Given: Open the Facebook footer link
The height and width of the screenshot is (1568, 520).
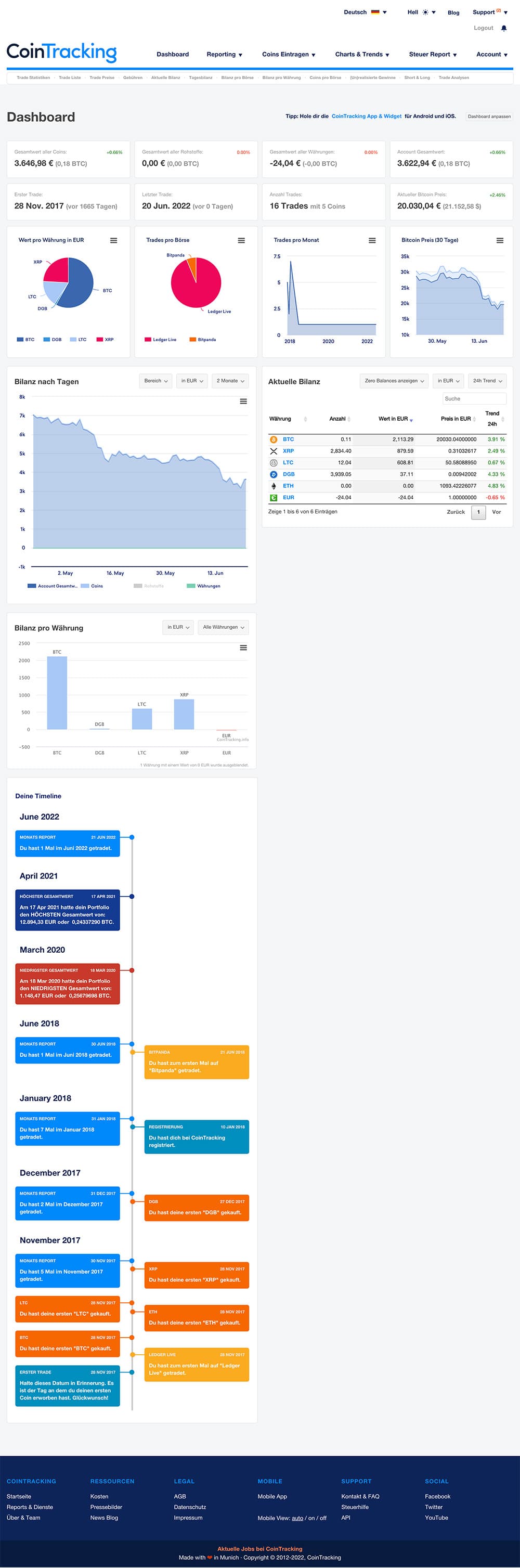Looking at the screenshot, I should 438,1497.
